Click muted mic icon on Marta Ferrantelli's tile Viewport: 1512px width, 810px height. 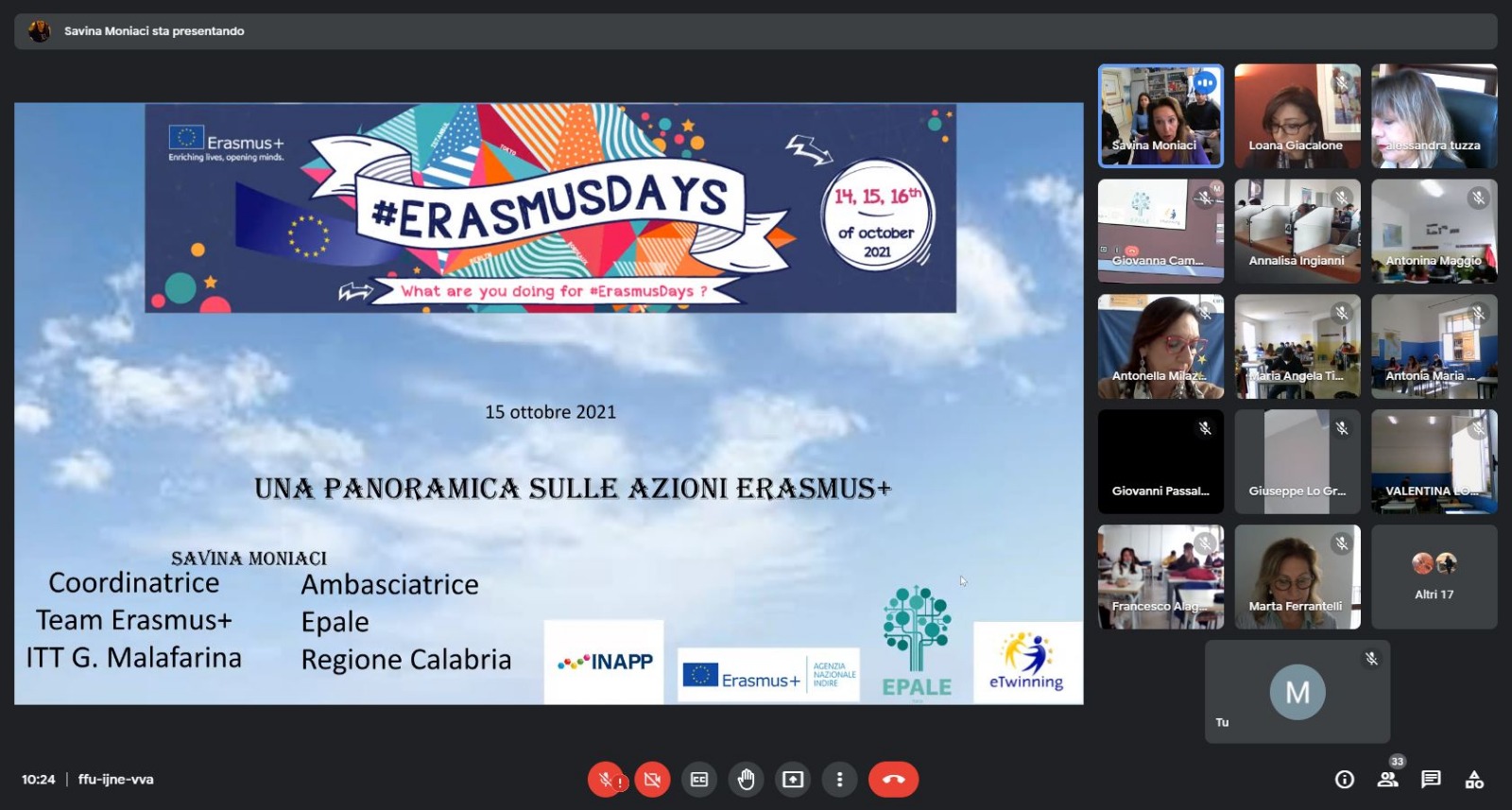click(x=1342, y=543)
